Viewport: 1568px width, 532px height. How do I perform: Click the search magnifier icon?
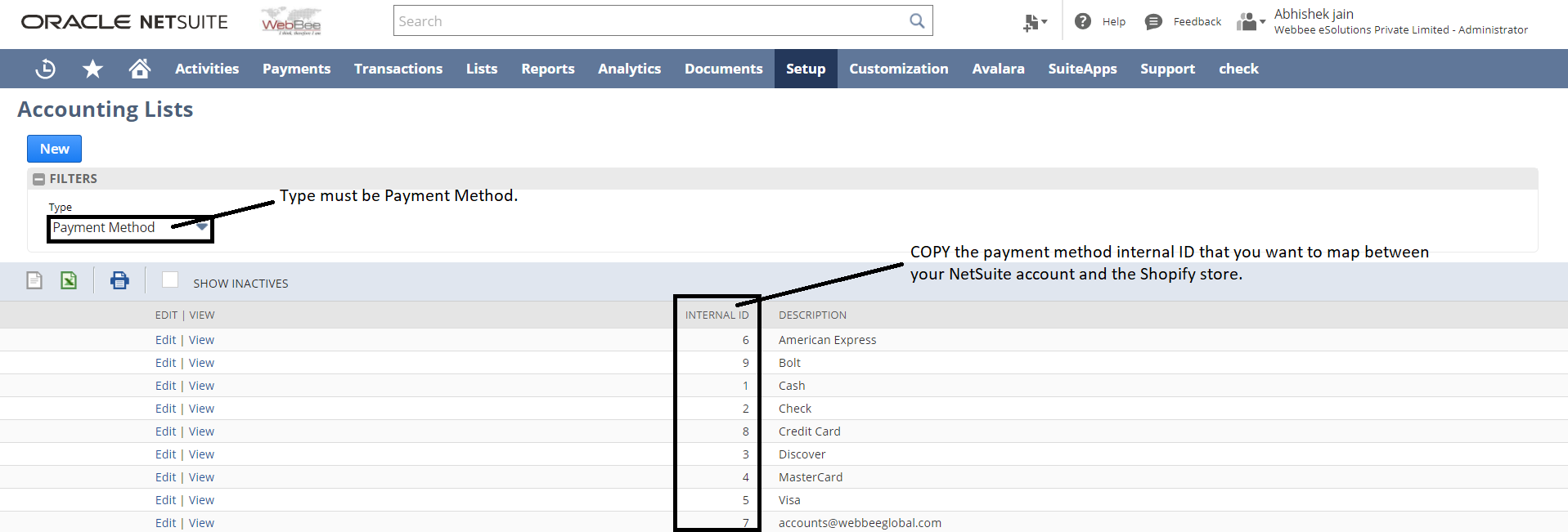pyautogui.click(x=917, y=21)
